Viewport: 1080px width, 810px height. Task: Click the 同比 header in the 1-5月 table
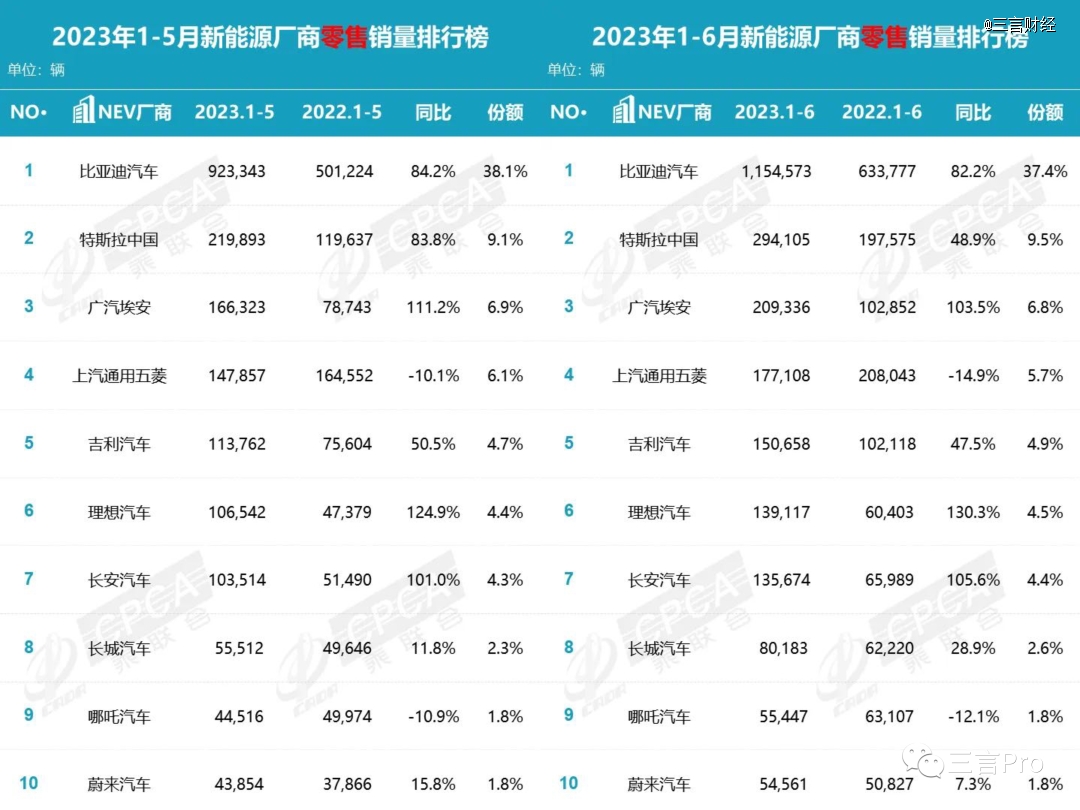point(433,112)
